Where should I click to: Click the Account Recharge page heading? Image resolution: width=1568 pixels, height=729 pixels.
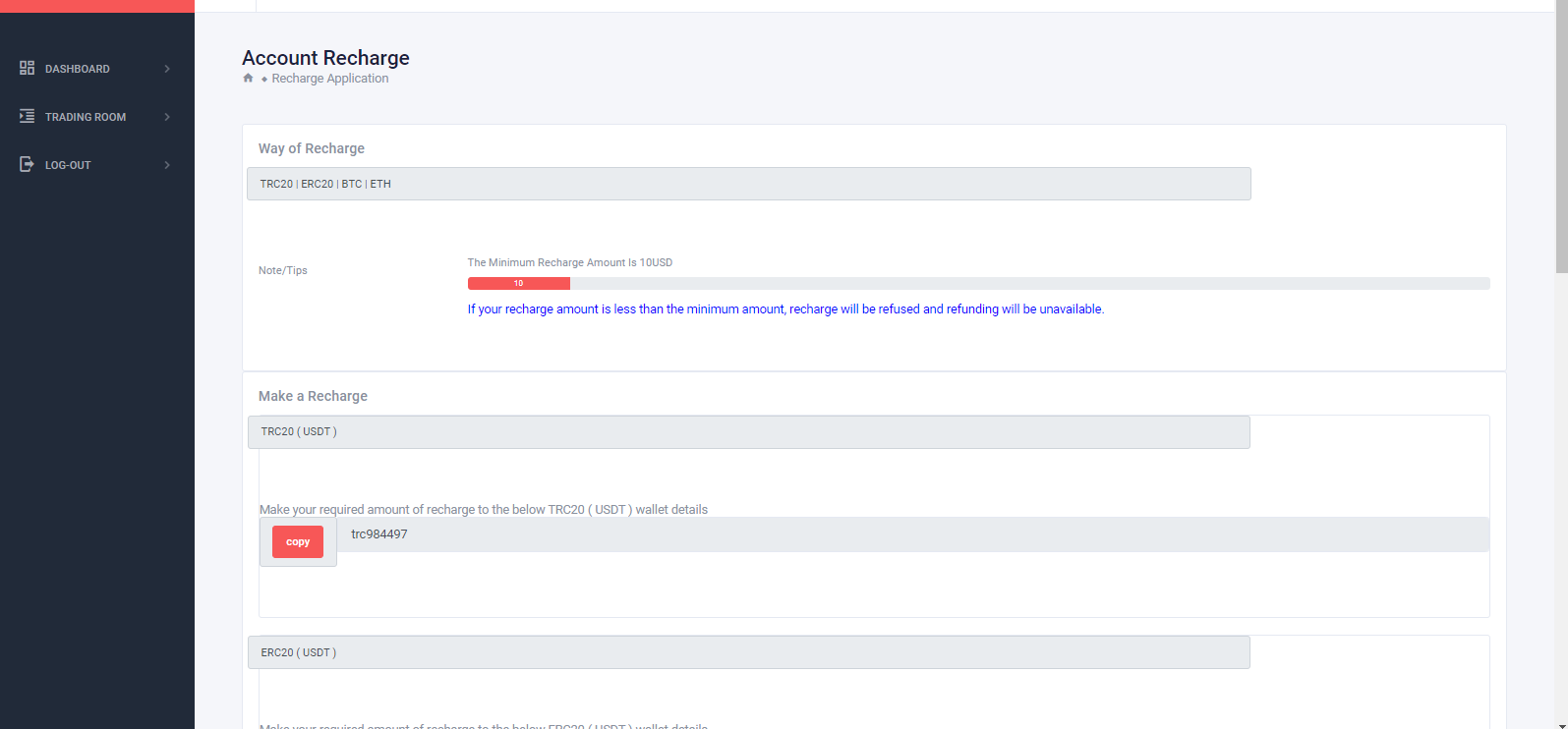tap(325, 58)
